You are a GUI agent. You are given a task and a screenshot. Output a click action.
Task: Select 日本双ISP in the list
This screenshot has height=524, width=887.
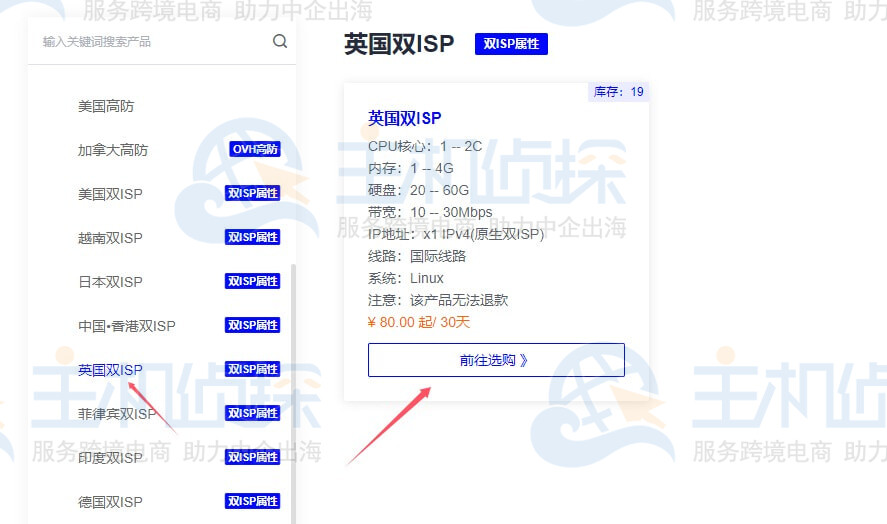pos(110,282)
